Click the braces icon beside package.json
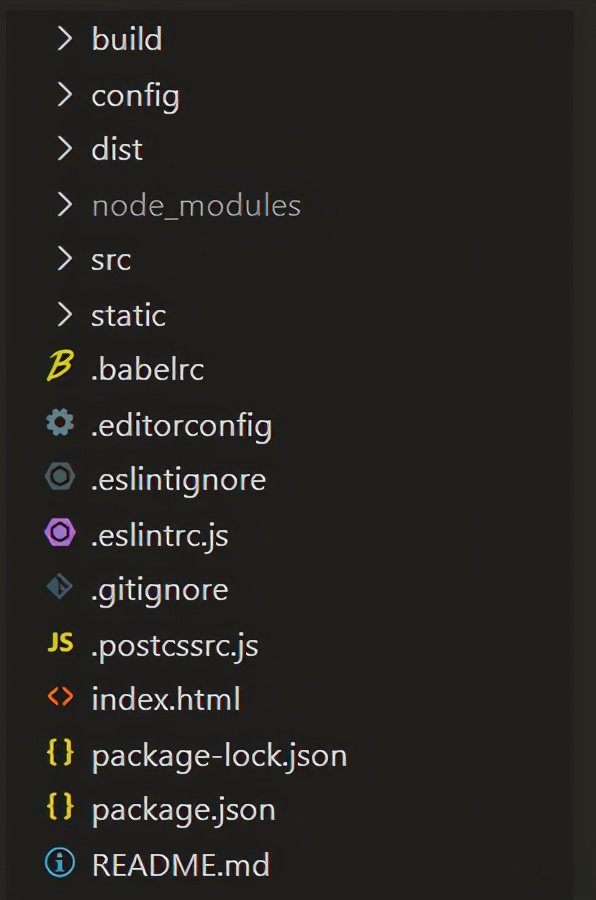 coord(60,806)
